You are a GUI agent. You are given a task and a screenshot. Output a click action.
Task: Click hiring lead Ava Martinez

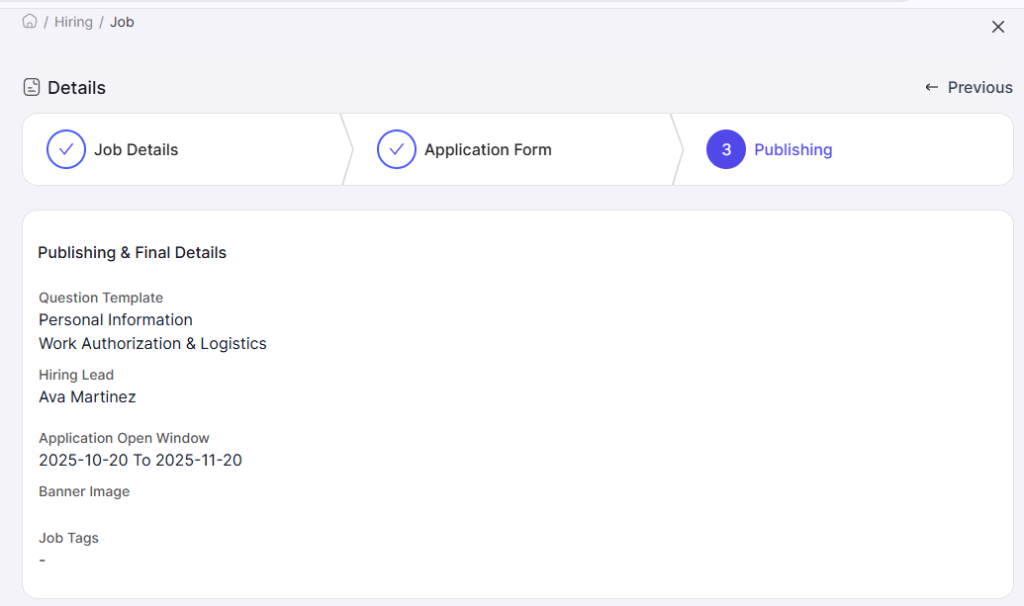point(87,397)
